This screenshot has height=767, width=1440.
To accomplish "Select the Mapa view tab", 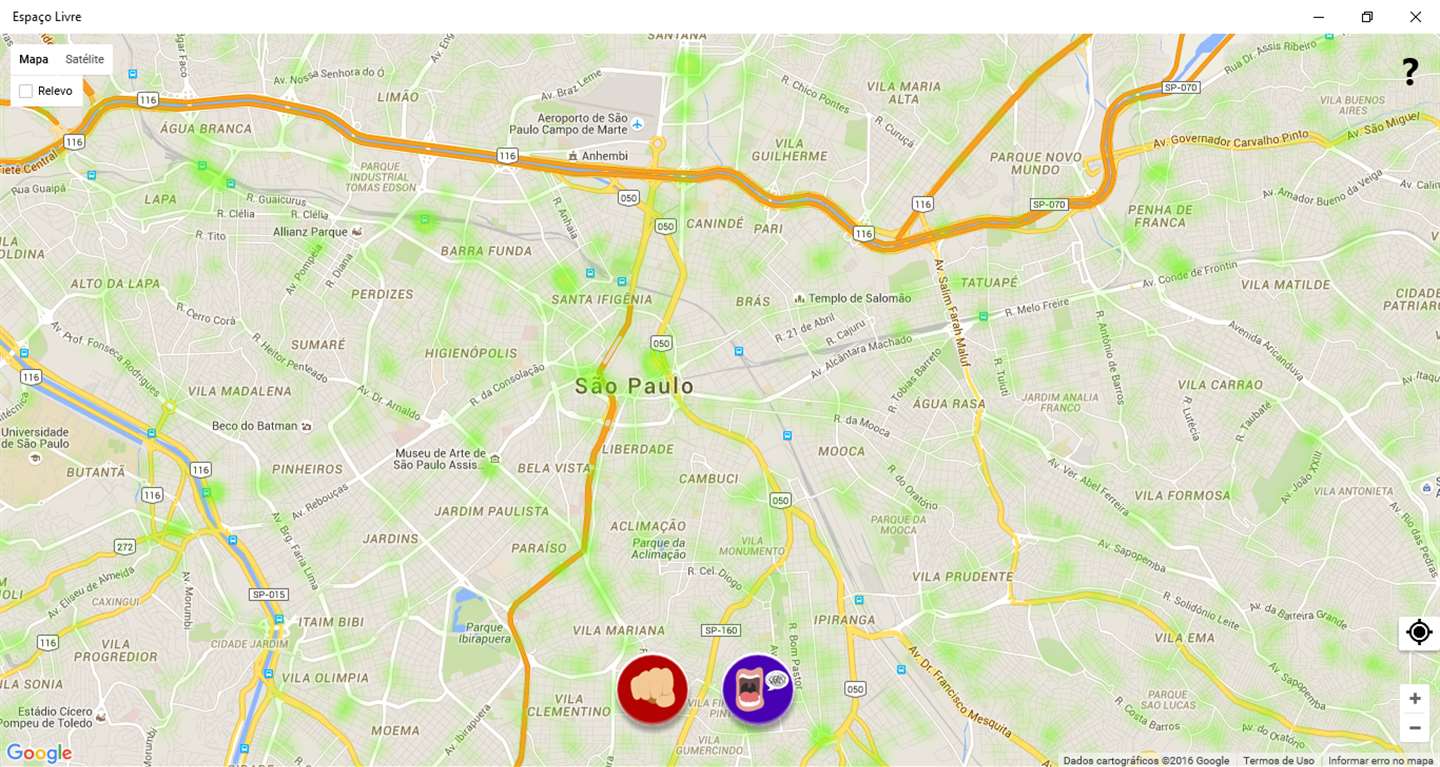I will coord(34,59).
